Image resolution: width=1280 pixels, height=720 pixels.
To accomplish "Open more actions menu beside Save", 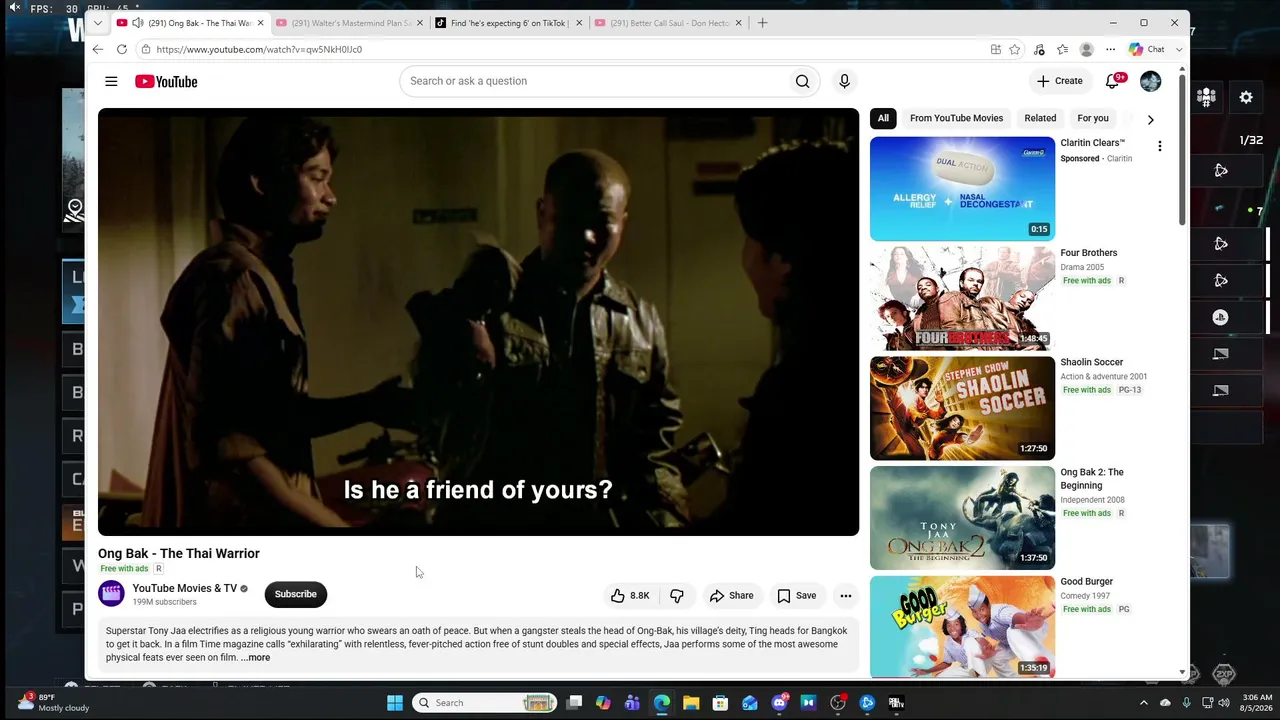I will (x=845, y=595).
